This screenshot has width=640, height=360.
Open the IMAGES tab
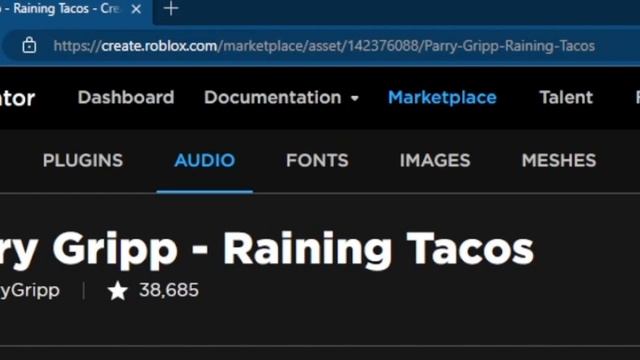(x=435, y=160)
